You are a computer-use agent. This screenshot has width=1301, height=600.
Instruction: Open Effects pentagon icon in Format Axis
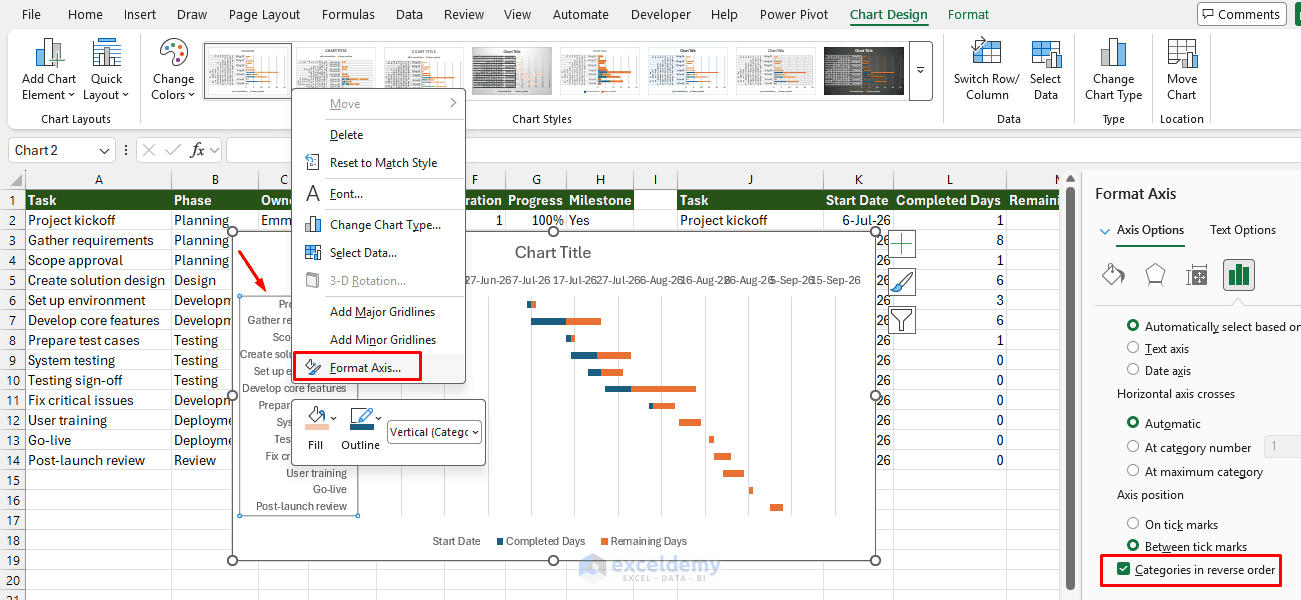click(x=1155, y=275)
